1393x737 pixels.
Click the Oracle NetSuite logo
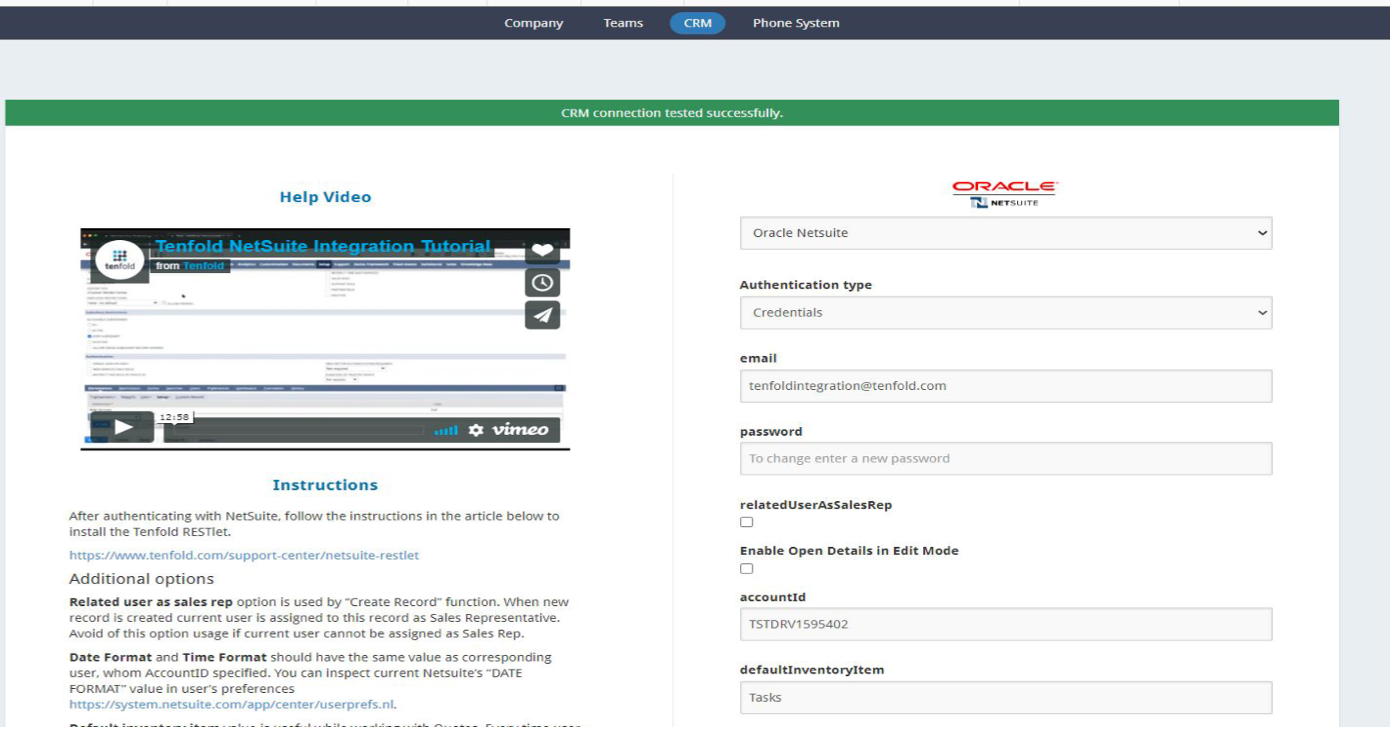point(1005,189)
